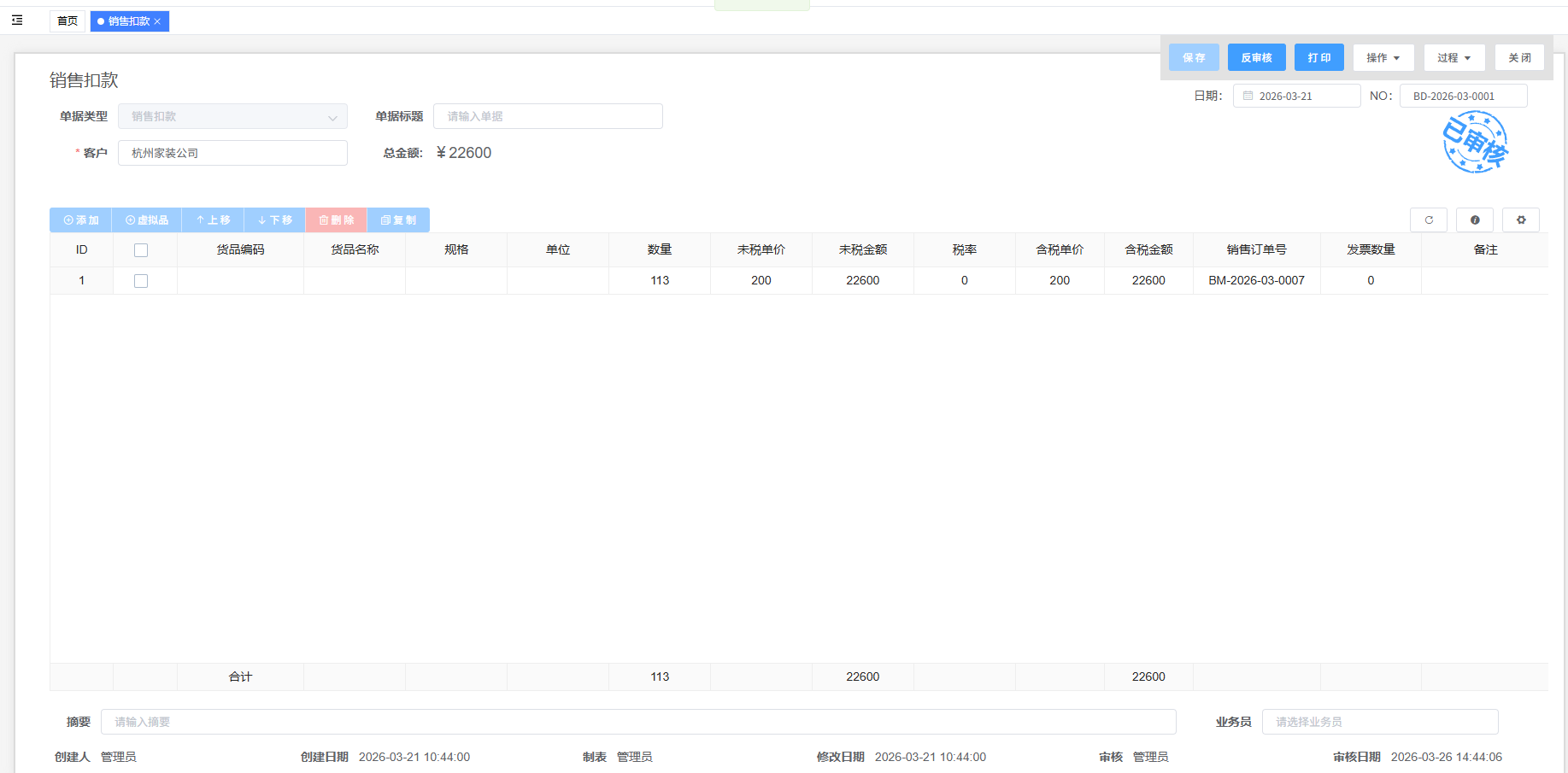Copy row using 复制 button
Screen dimensions: 1568x773
coord(398,220)
